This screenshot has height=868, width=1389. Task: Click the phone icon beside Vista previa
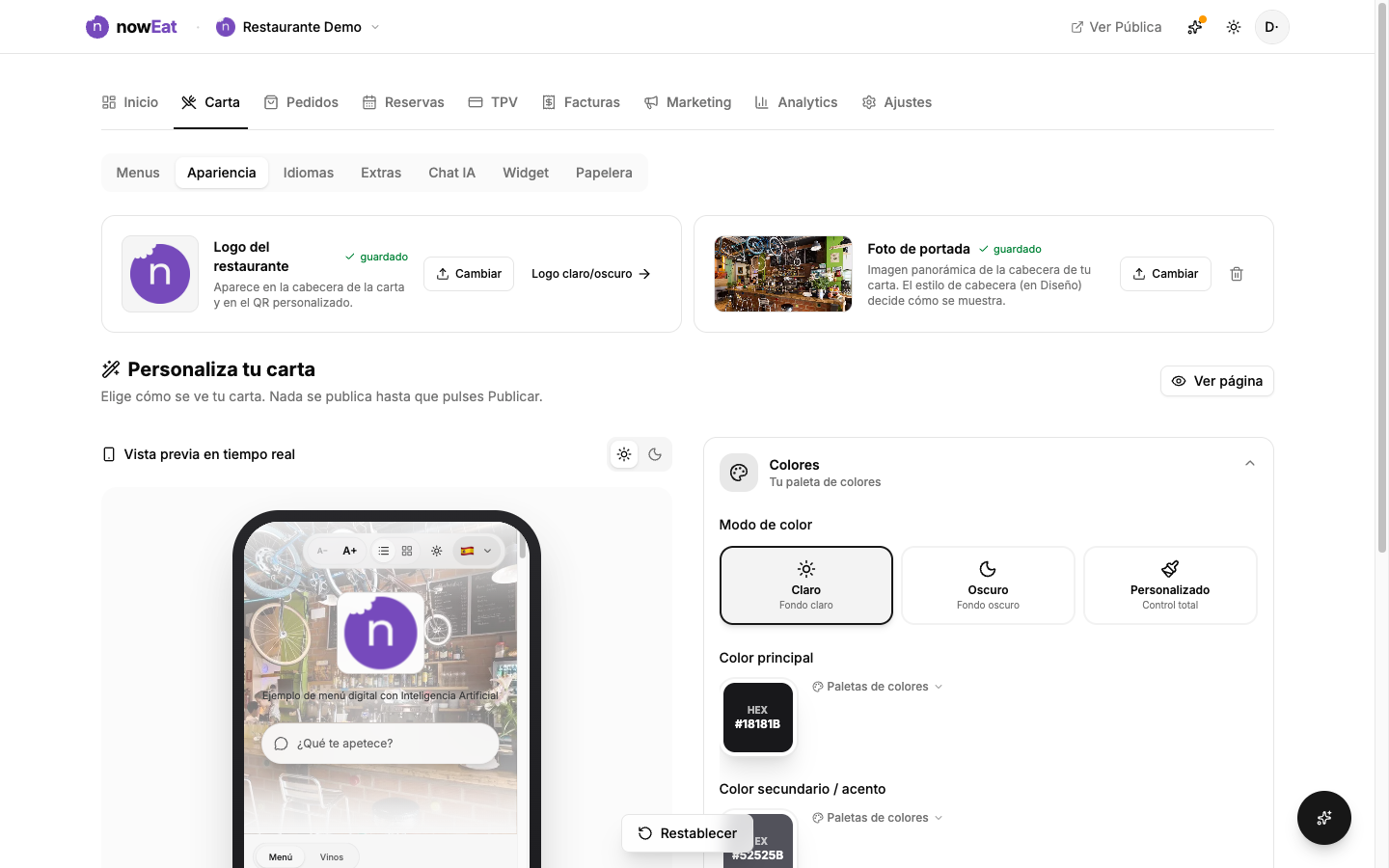click(x=109, y=454)
